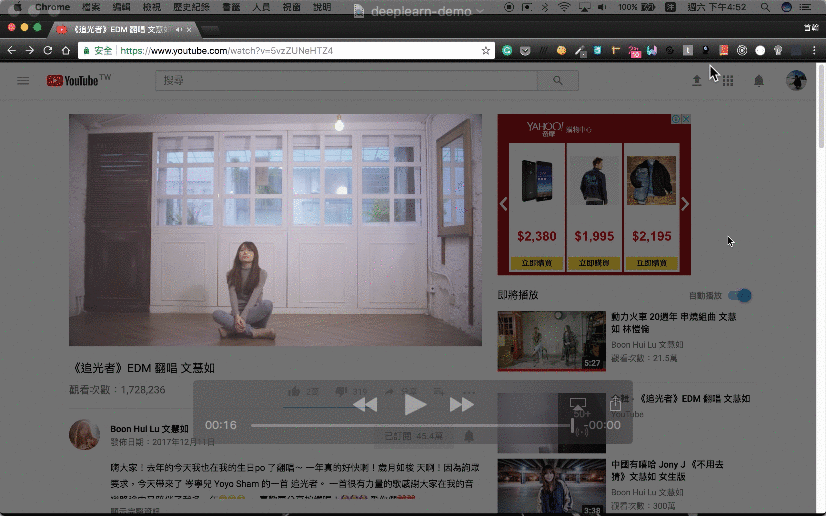Open the 編輯 menu

[121, 7]
